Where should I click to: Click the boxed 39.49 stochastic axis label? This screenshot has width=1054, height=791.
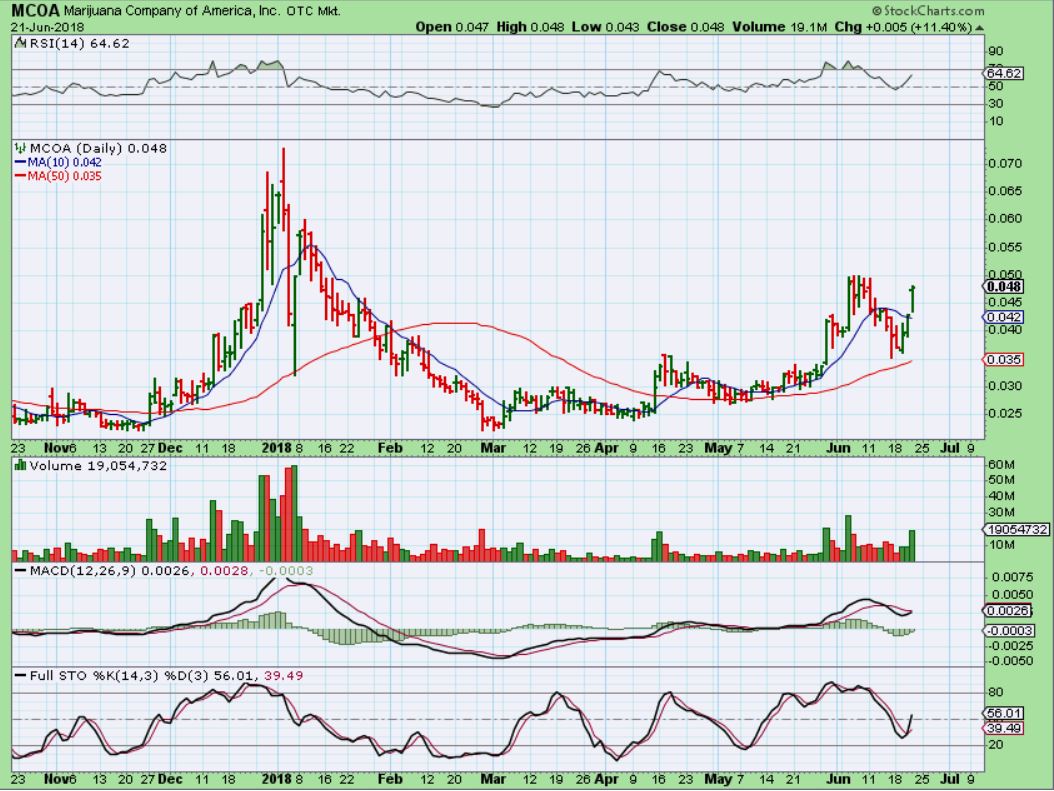pyautogui.click(x=1004, y=728)
